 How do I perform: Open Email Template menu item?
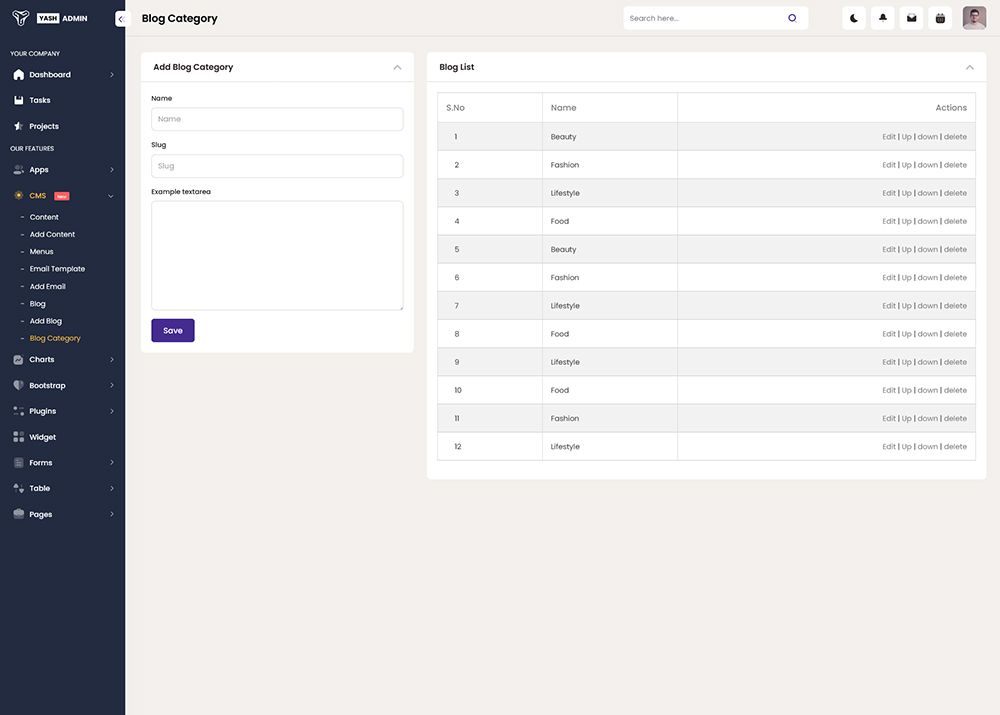click(x=57, y=269)
